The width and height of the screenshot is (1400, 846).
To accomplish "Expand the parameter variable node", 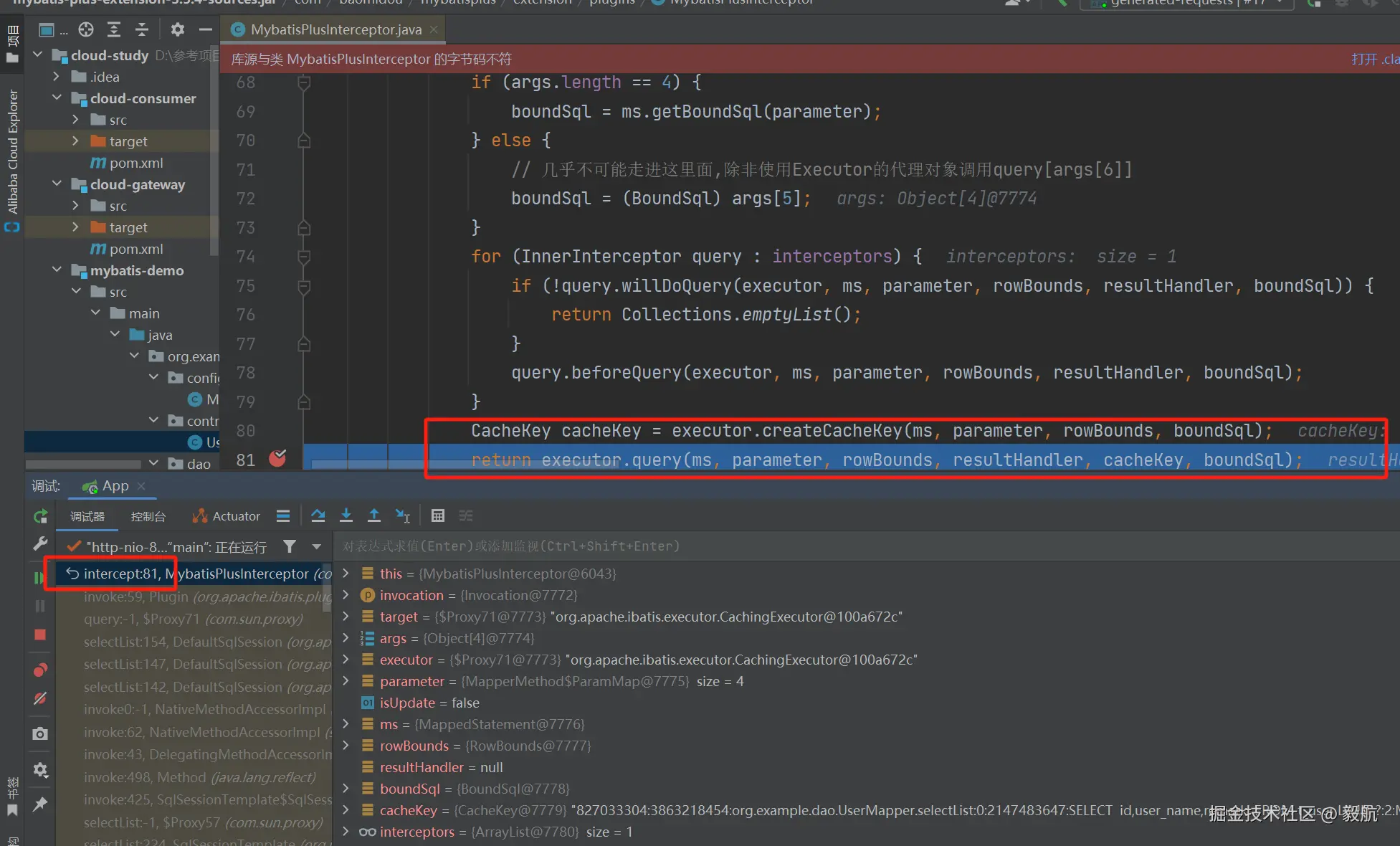I will (346, 680).
